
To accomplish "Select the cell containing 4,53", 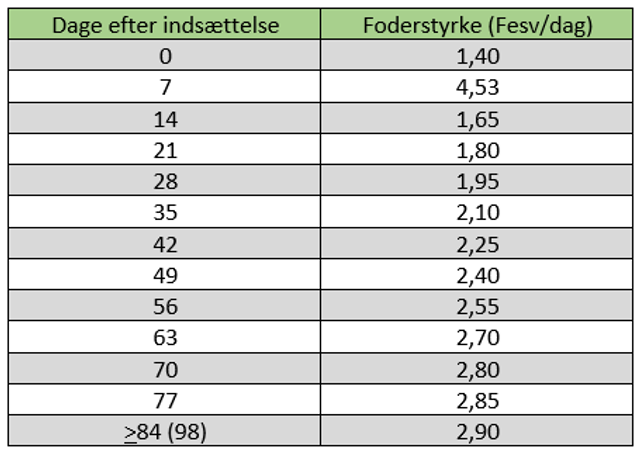I will [477, 88].
